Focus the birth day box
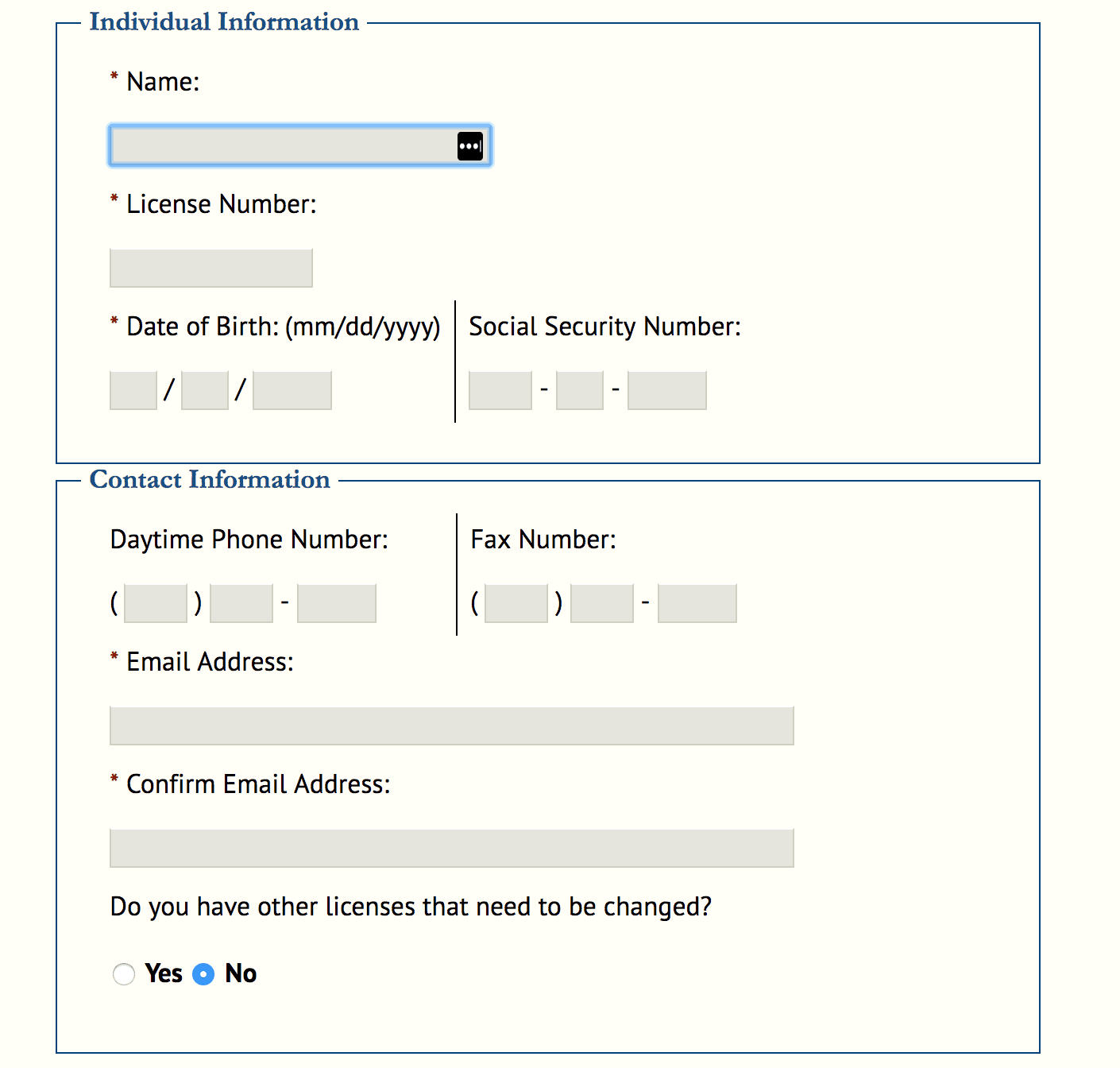Image resolution: width=1120 pixels, height=1068 pixels. (205, 390)
